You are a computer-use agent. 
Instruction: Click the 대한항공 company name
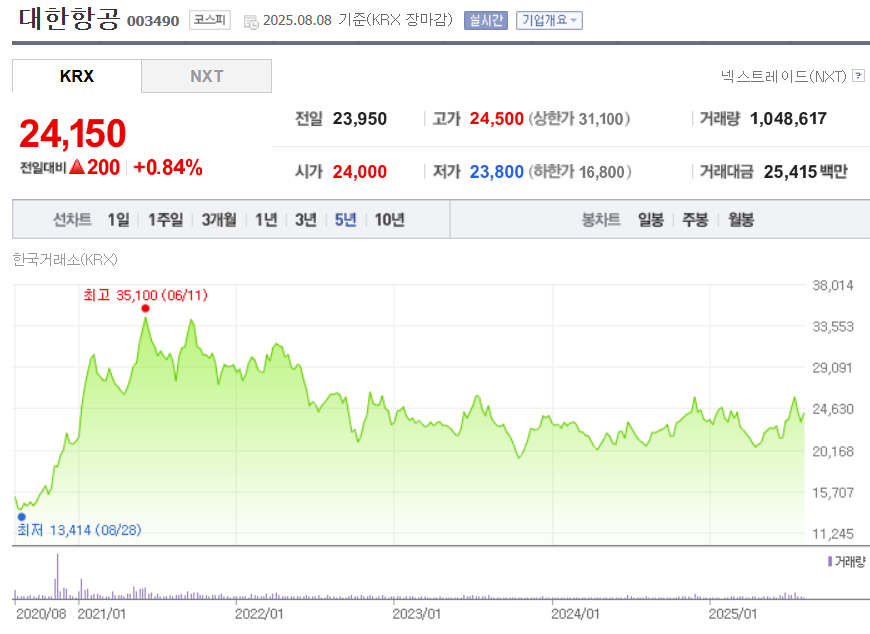(x=69, y=18)
